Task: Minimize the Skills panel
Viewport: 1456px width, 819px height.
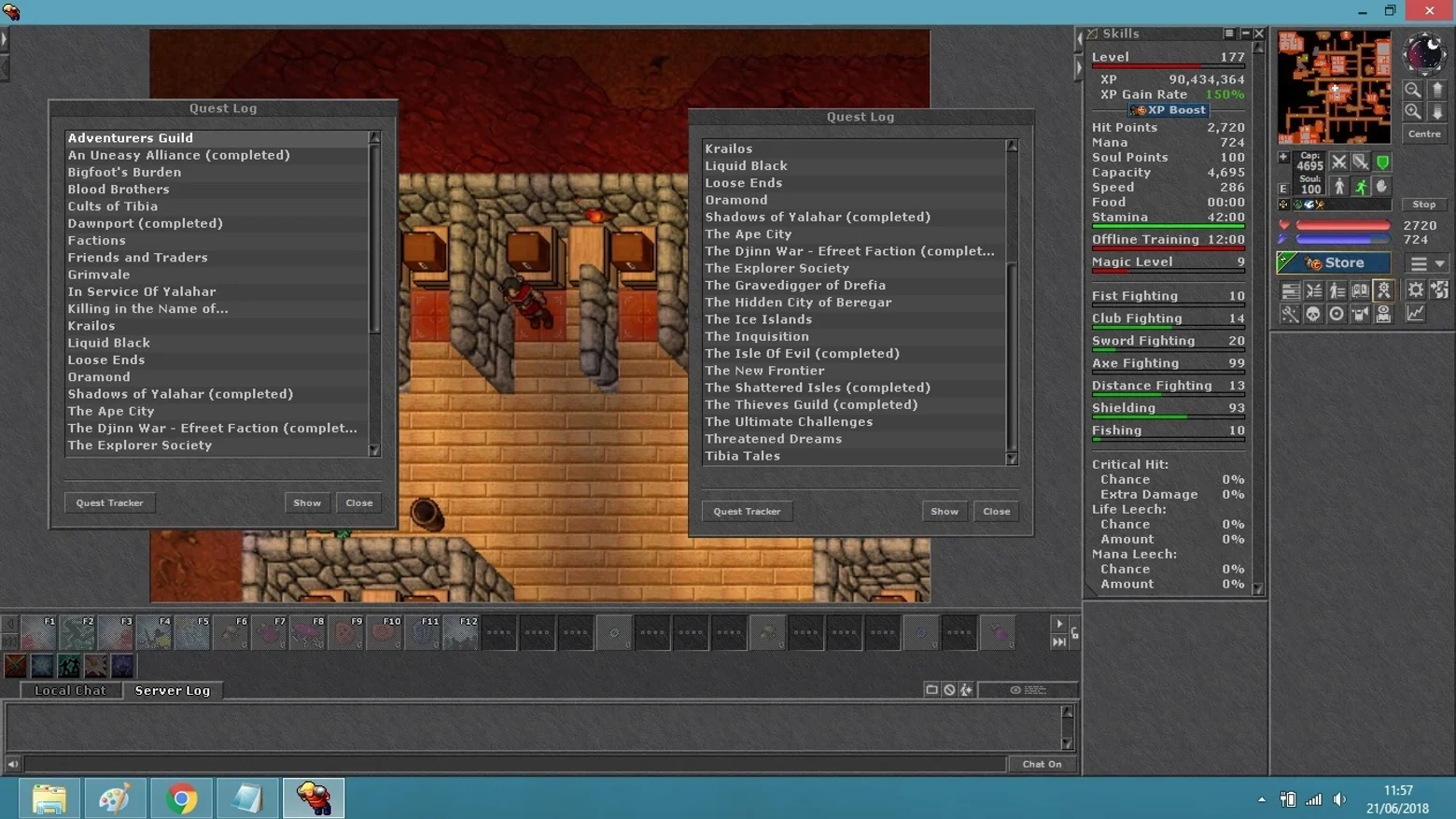Action: pos(1245,34)
